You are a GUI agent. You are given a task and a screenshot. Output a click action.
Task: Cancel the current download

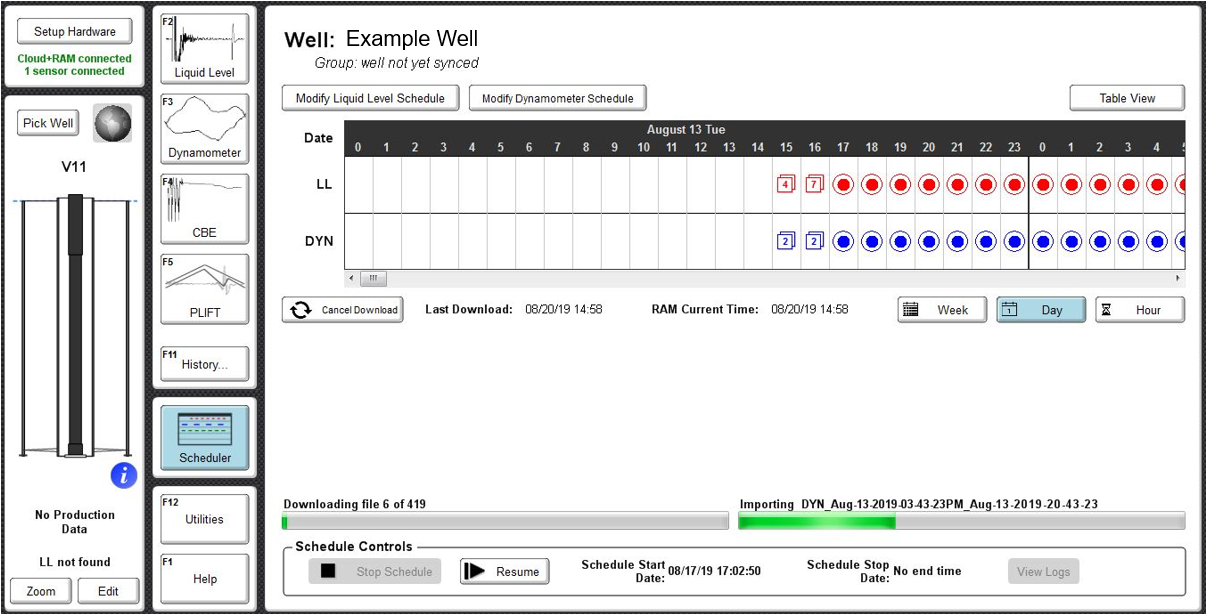tap(343, 310)
